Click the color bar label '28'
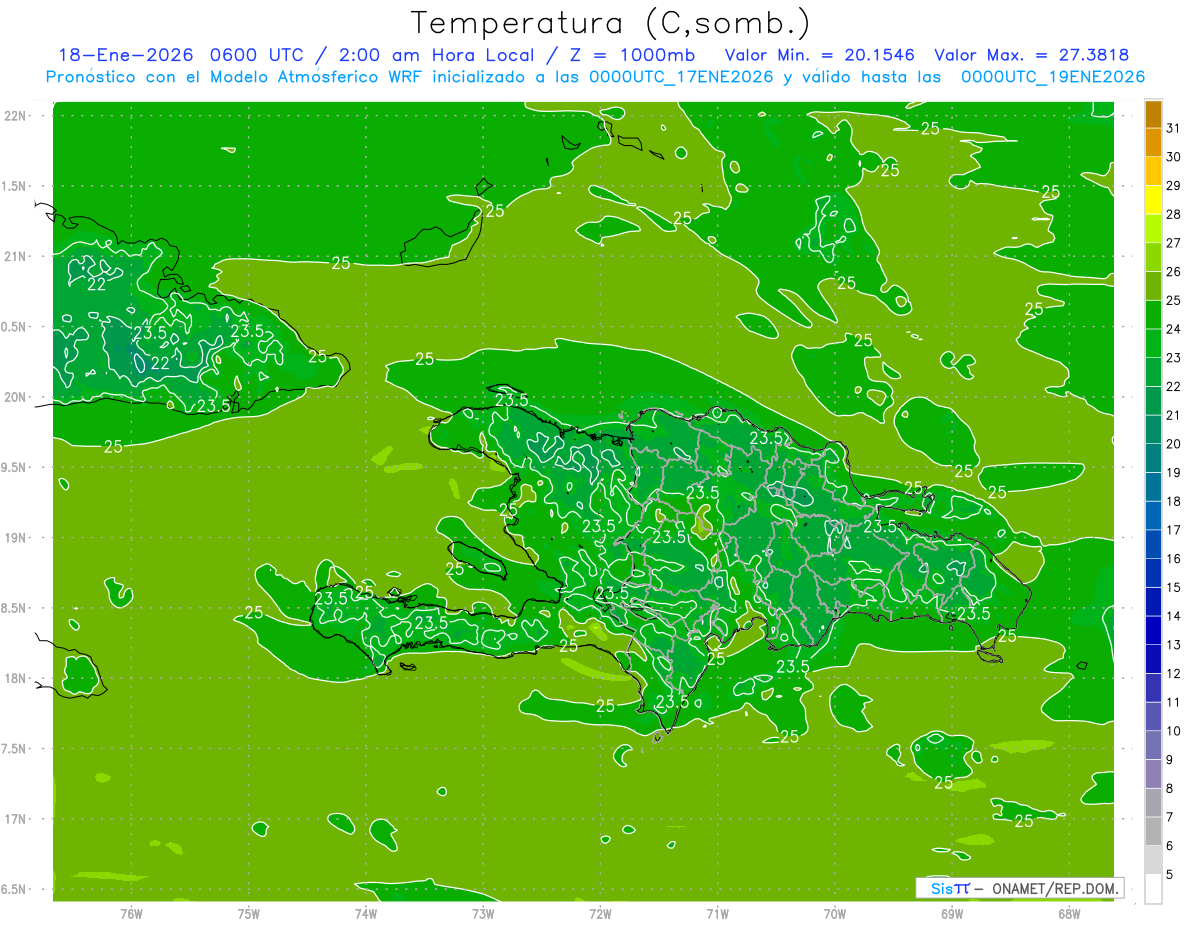The width and height of the screenshot is (1200, 927). (x=1173, y=214)
